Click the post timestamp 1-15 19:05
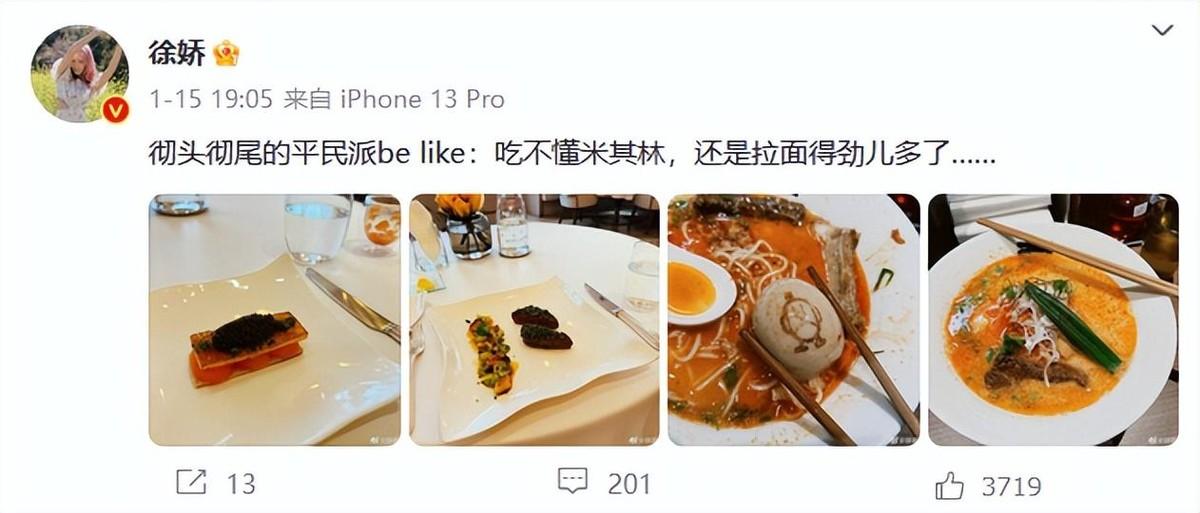Image resolution: width=1200 pixels, height=513 pixels. (210, 99)
